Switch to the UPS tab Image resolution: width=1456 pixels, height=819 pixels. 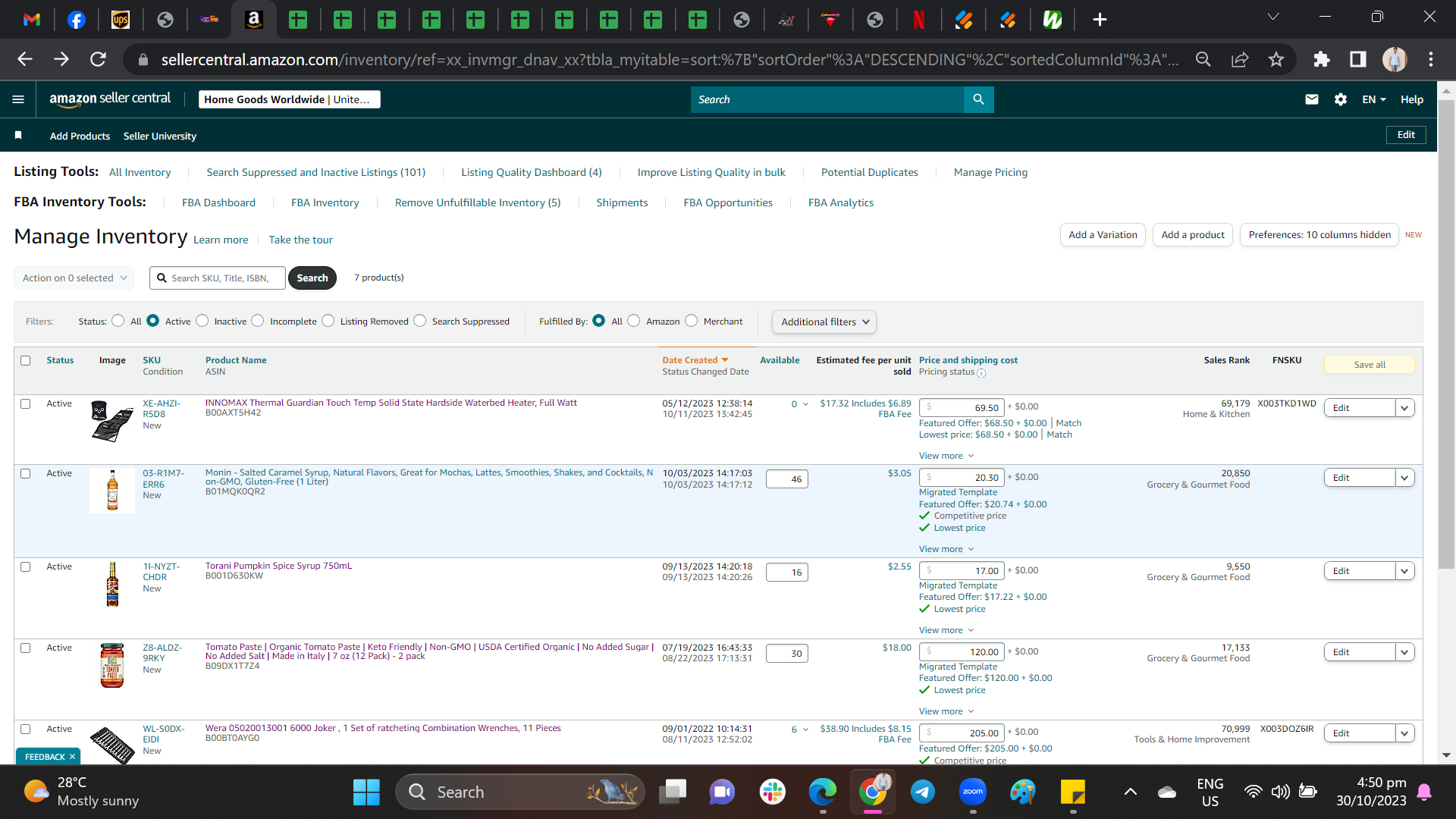pyautogui.click(x=121, y=20)
